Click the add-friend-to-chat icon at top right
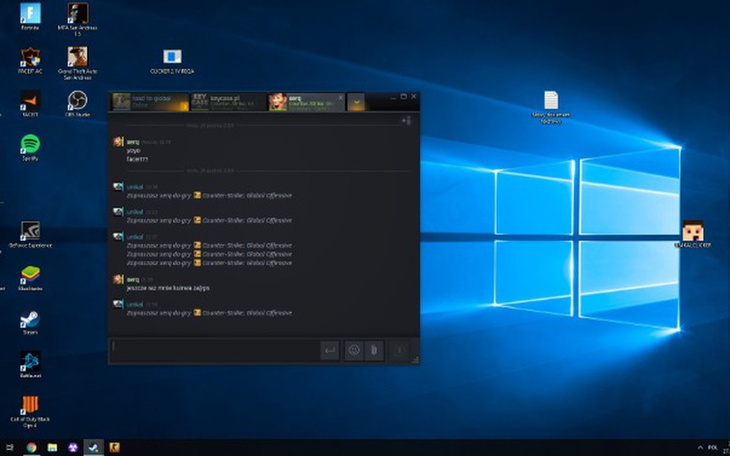The width and height of the screenshot is (730, 456). tap(406, 120)
